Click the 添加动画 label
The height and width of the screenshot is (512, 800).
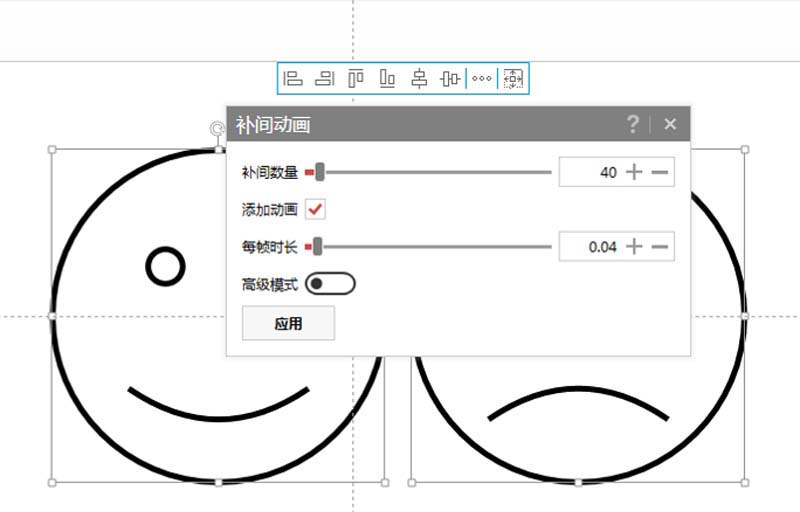(x=270, y=209)
